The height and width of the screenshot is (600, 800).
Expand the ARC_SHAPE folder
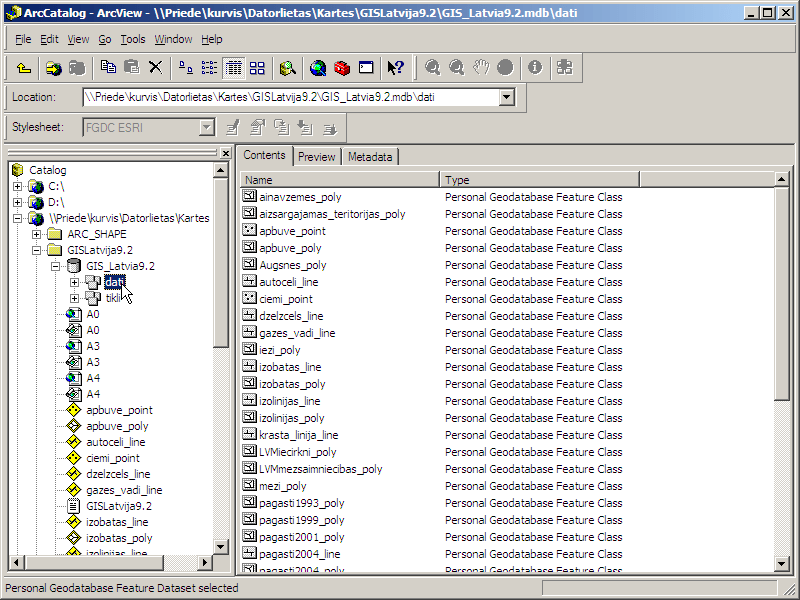point(36,234)
